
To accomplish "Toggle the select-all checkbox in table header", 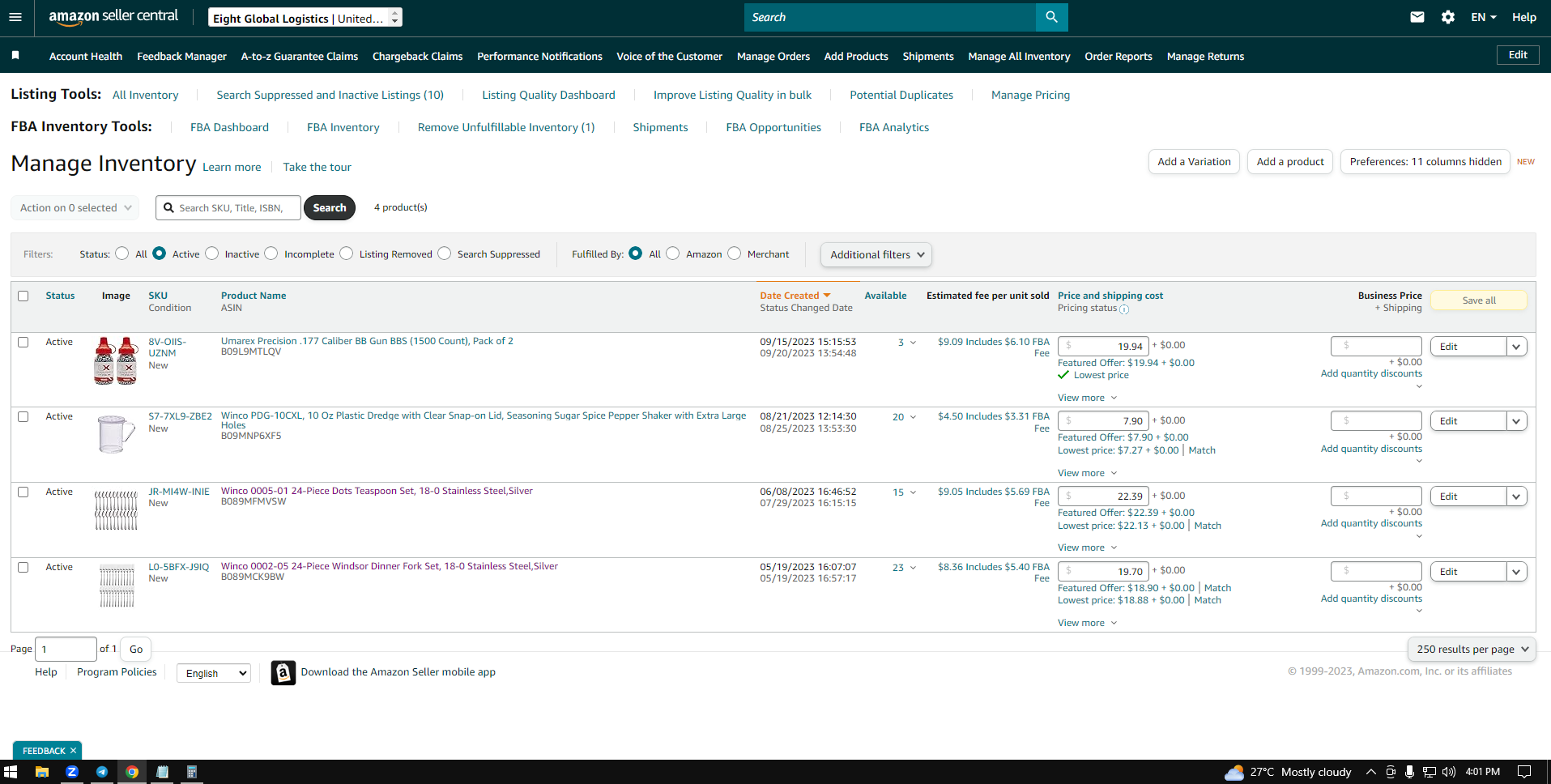I will coord(23,296).
